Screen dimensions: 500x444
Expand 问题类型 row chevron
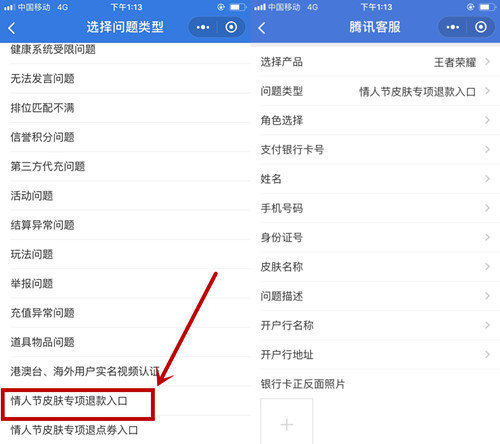coord(487,91)
